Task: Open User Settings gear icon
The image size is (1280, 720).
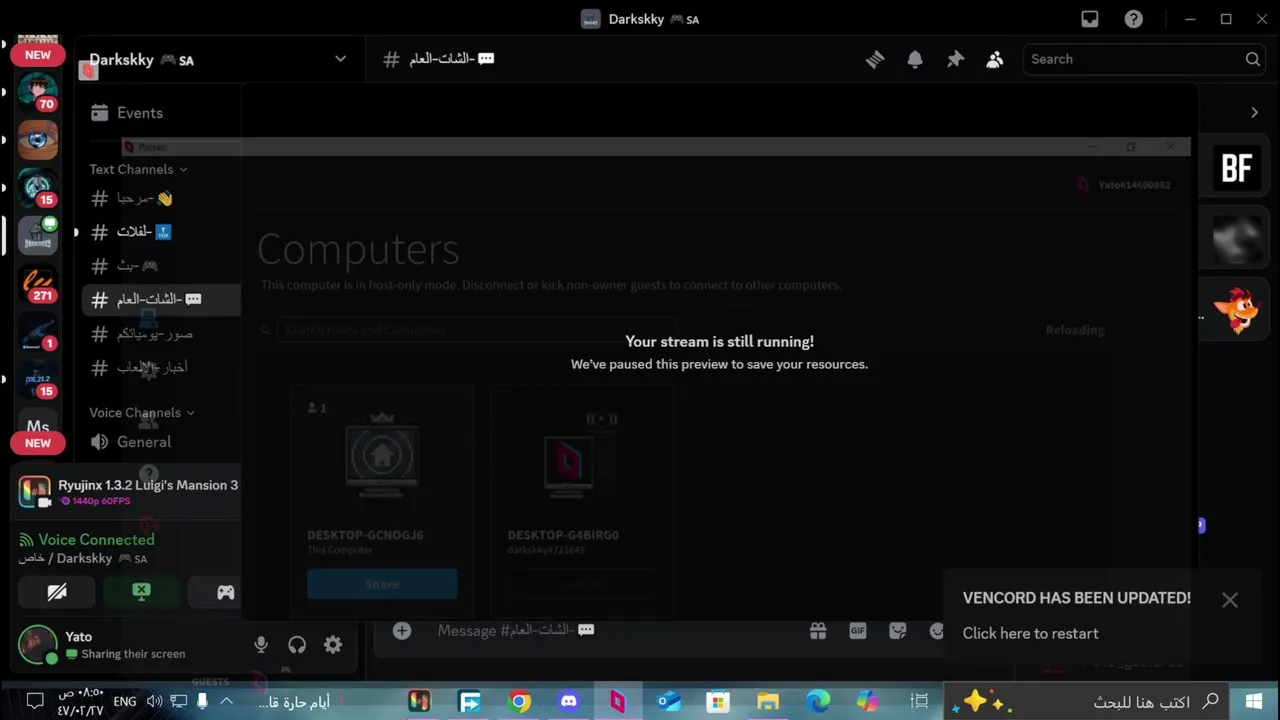Action: 333,645
